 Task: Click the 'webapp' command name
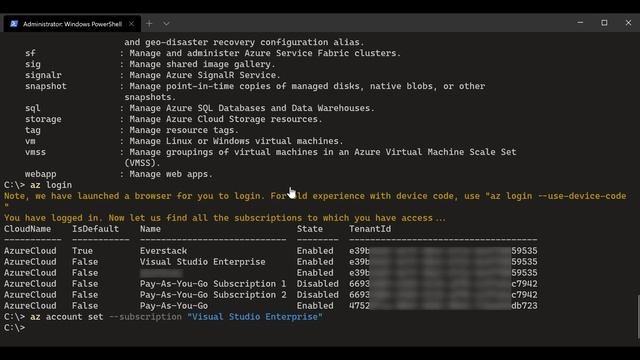point(40,174)
